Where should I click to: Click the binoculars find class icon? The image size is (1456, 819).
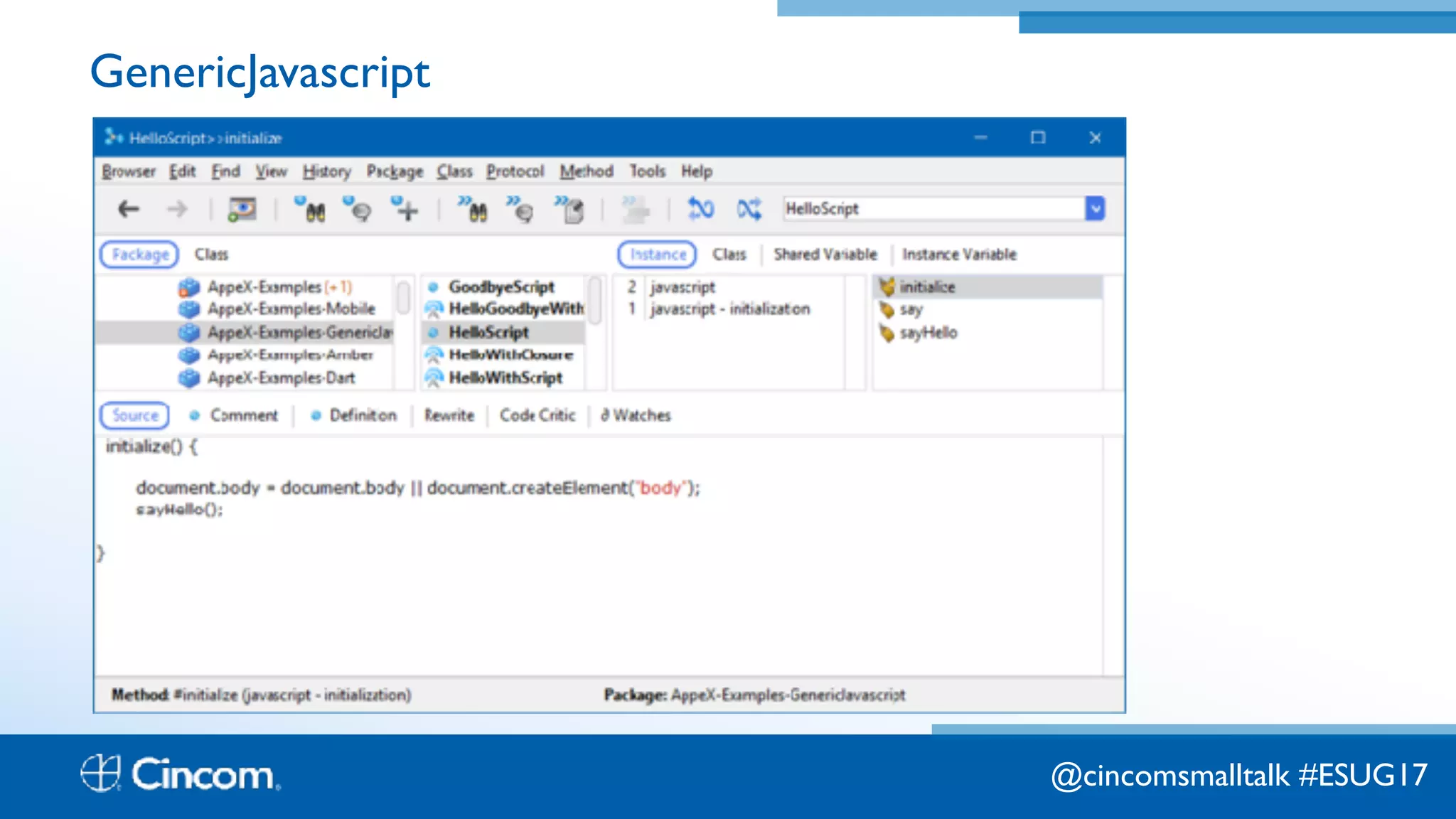pos(311,209)
